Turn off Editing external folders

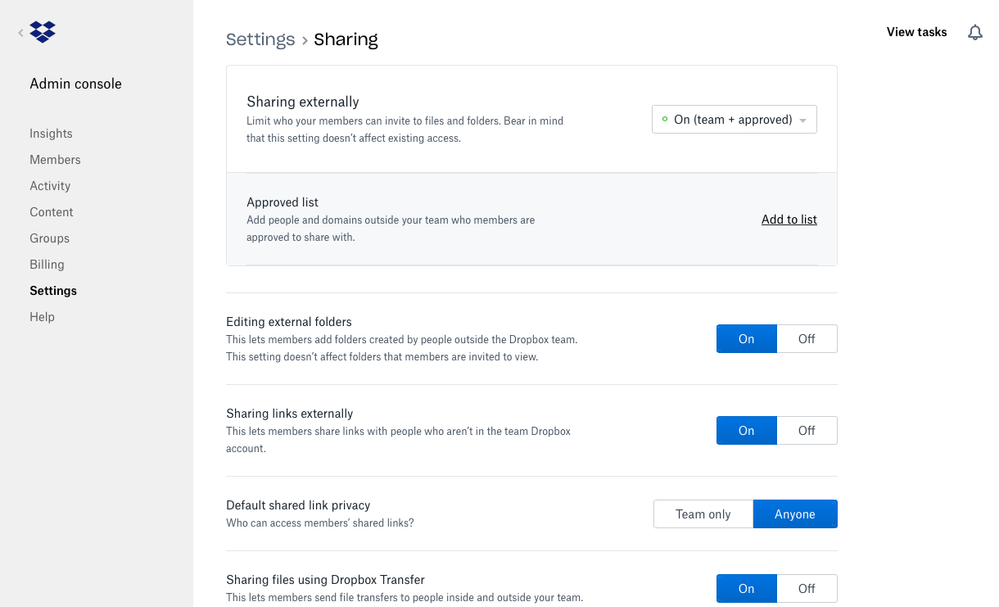(x=806, y=339)
